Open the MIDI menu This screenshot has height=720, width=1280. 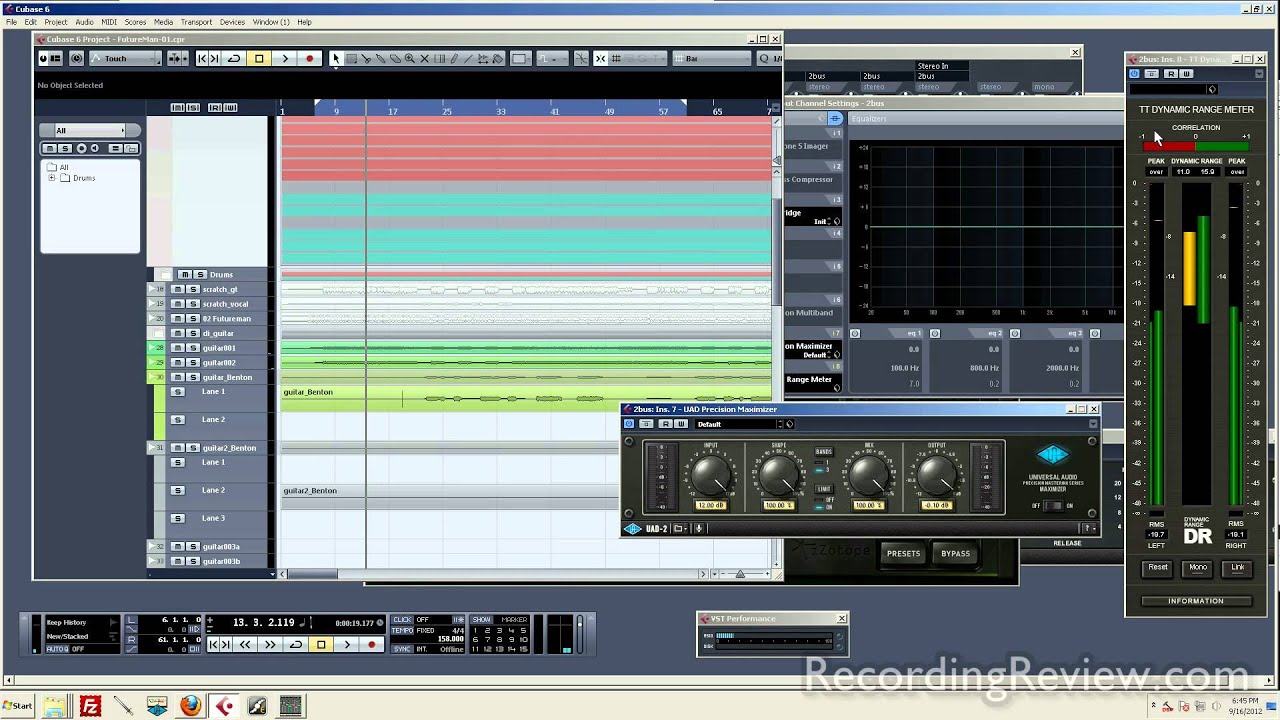point(109,22)
